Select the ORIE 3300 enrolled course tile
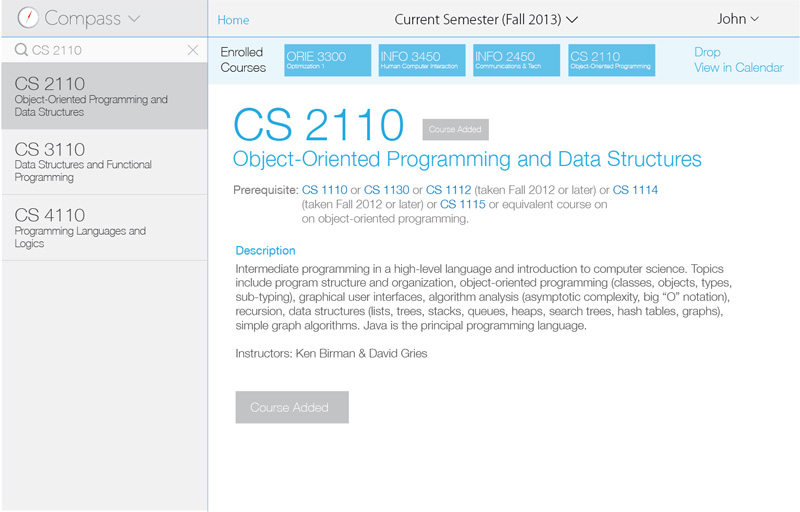This screenshot has height=512, width=800. 328,60
